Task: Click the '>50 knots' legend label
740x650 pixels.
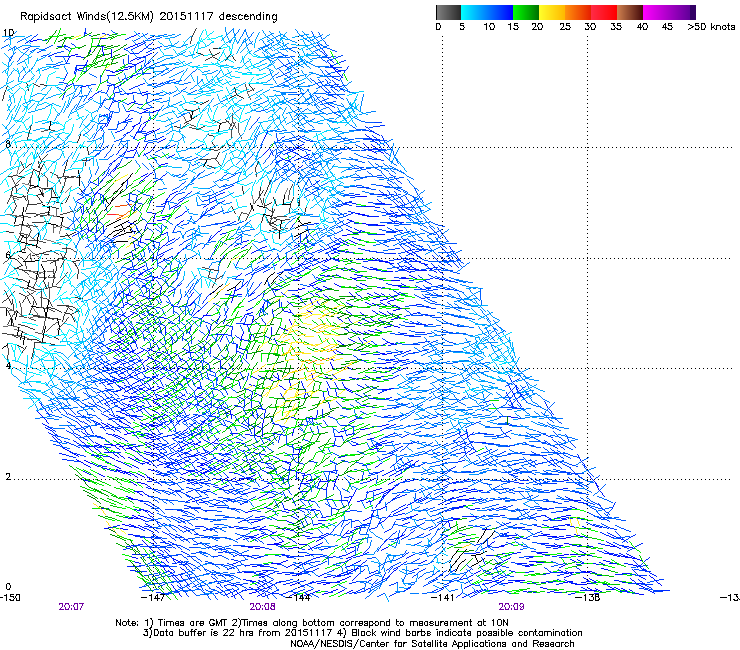Action: [x=711, y=27]
